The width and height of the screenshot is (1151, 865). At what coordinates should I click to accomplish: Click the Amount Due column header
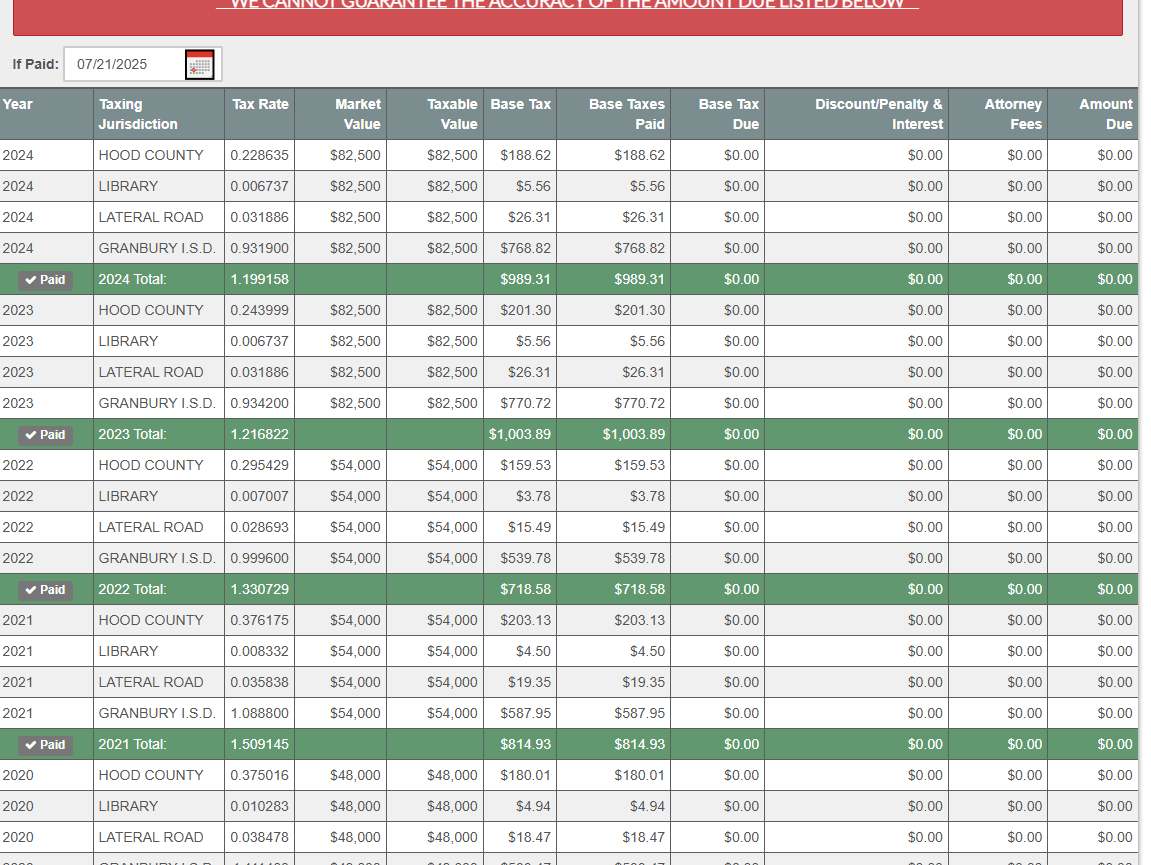(1105, 114)
